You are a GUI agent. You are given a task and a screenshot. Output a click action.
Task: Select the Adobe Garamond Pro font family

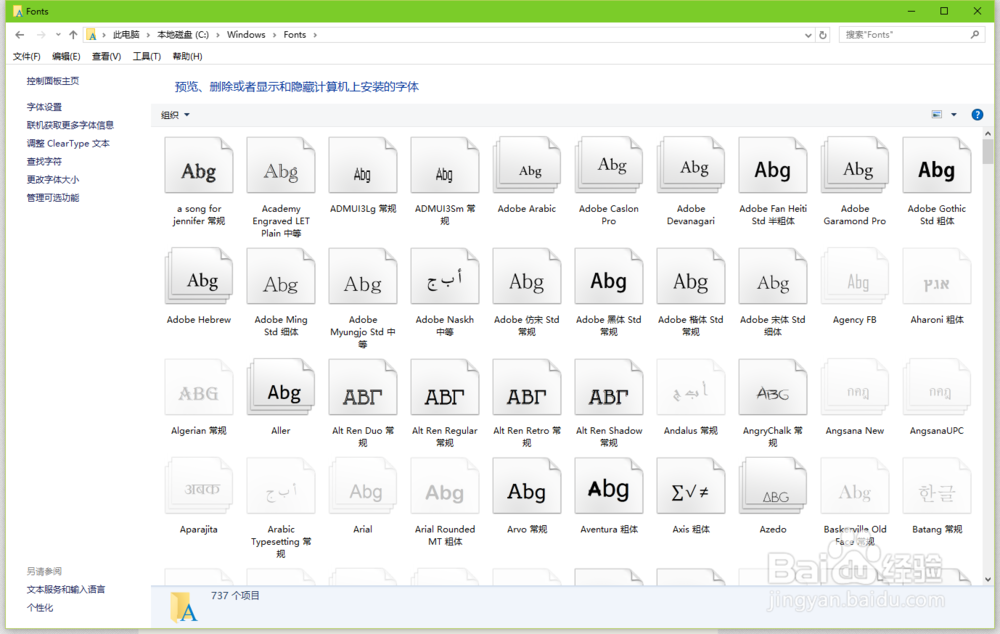tap(855, 165)
